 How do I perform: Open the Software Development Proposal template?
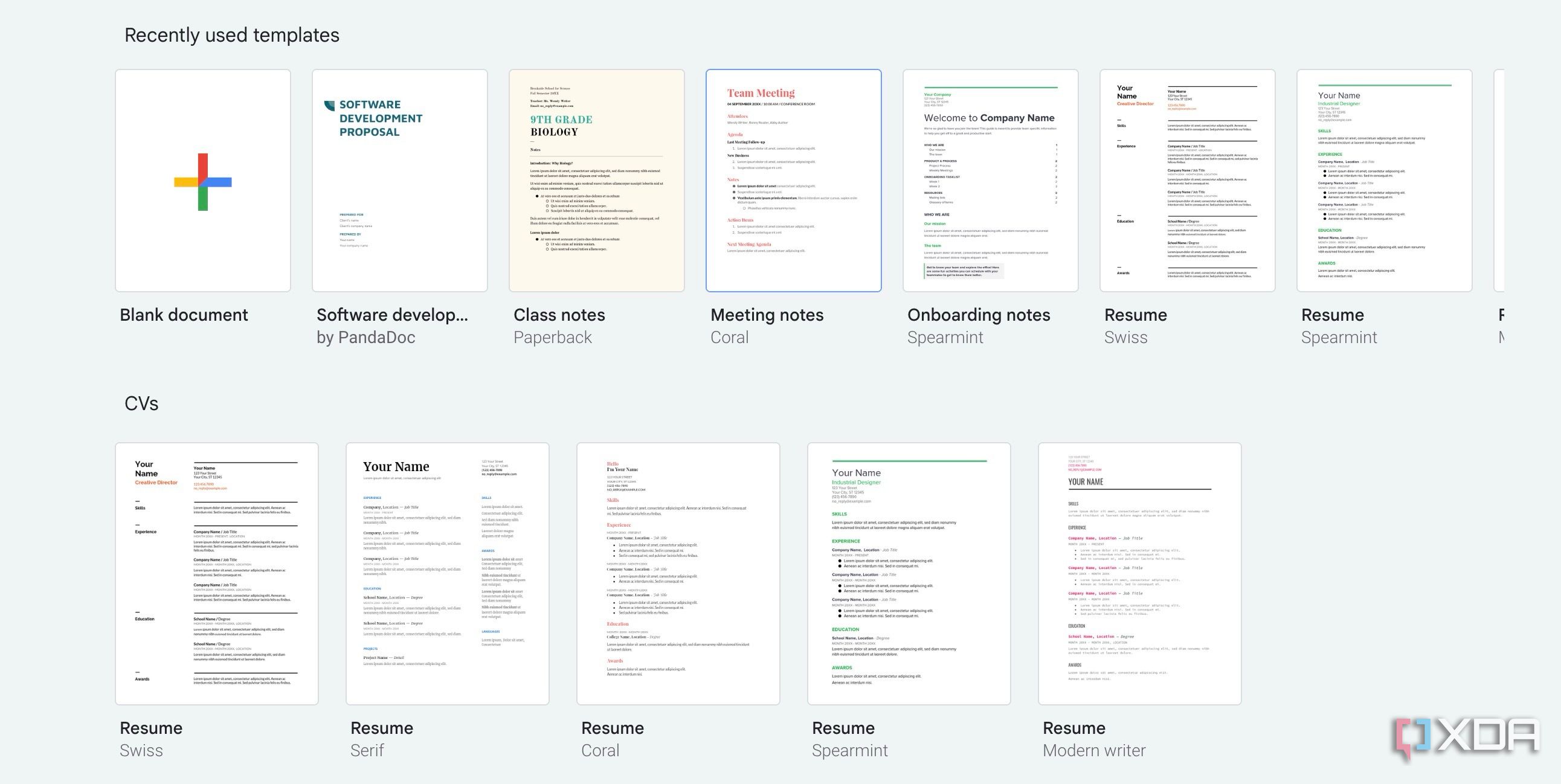pyautogui.click(x=399, y=181)
